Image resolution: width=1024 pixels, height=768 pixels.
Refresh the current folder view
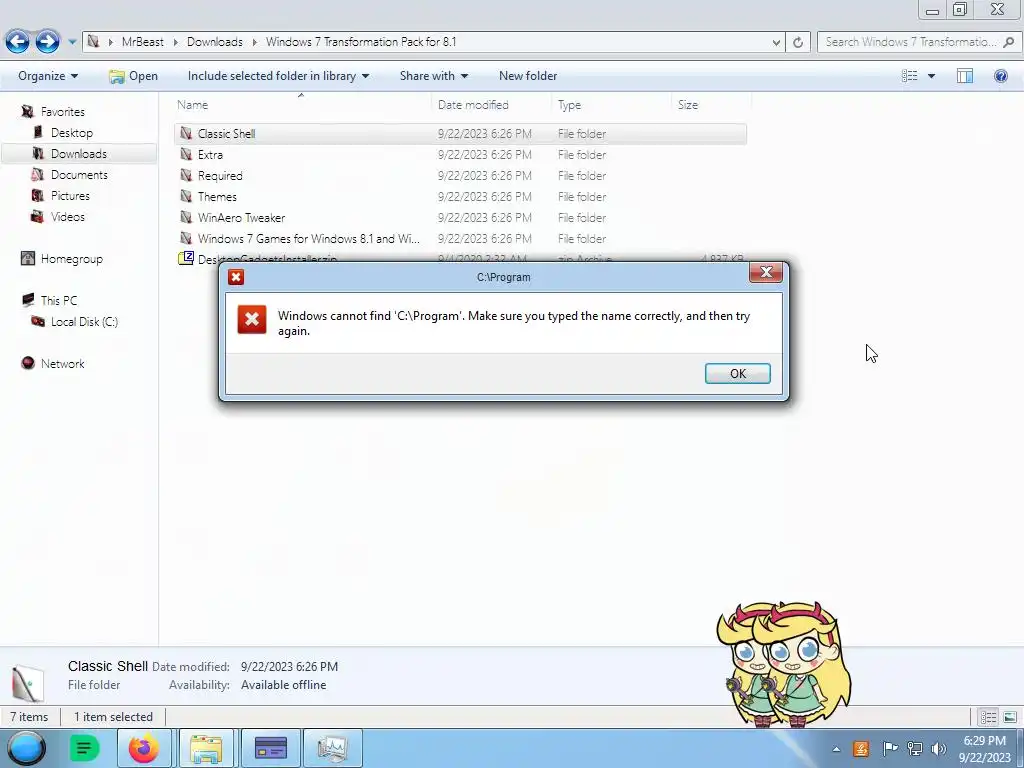[798, 42]
